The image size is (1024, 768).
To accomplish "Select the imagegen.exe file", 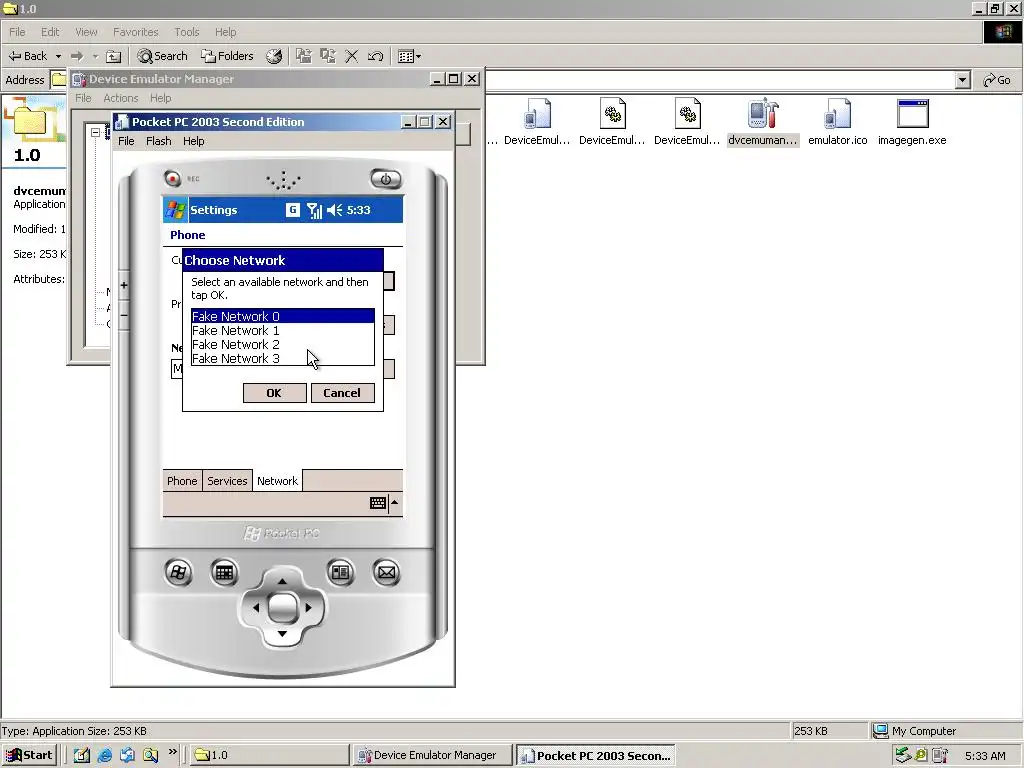I will (x=912, y=123).
